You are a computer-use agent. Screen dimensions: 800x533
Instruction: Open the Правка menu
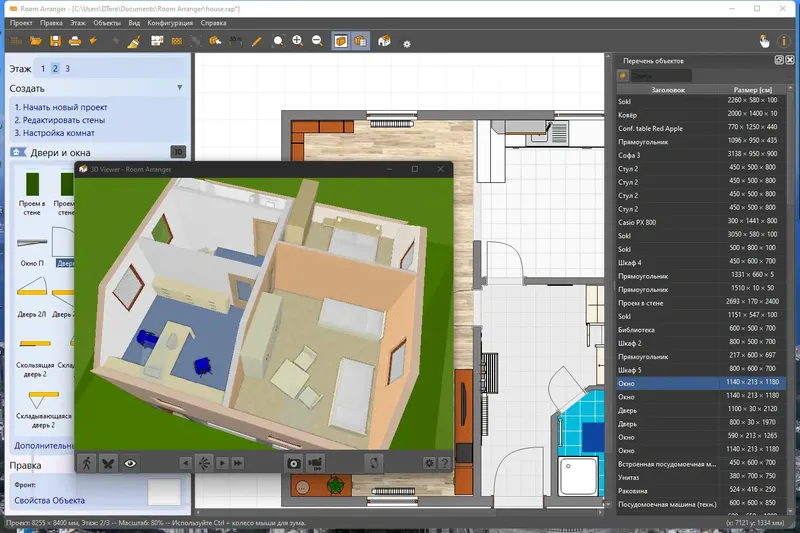point(51,23)
